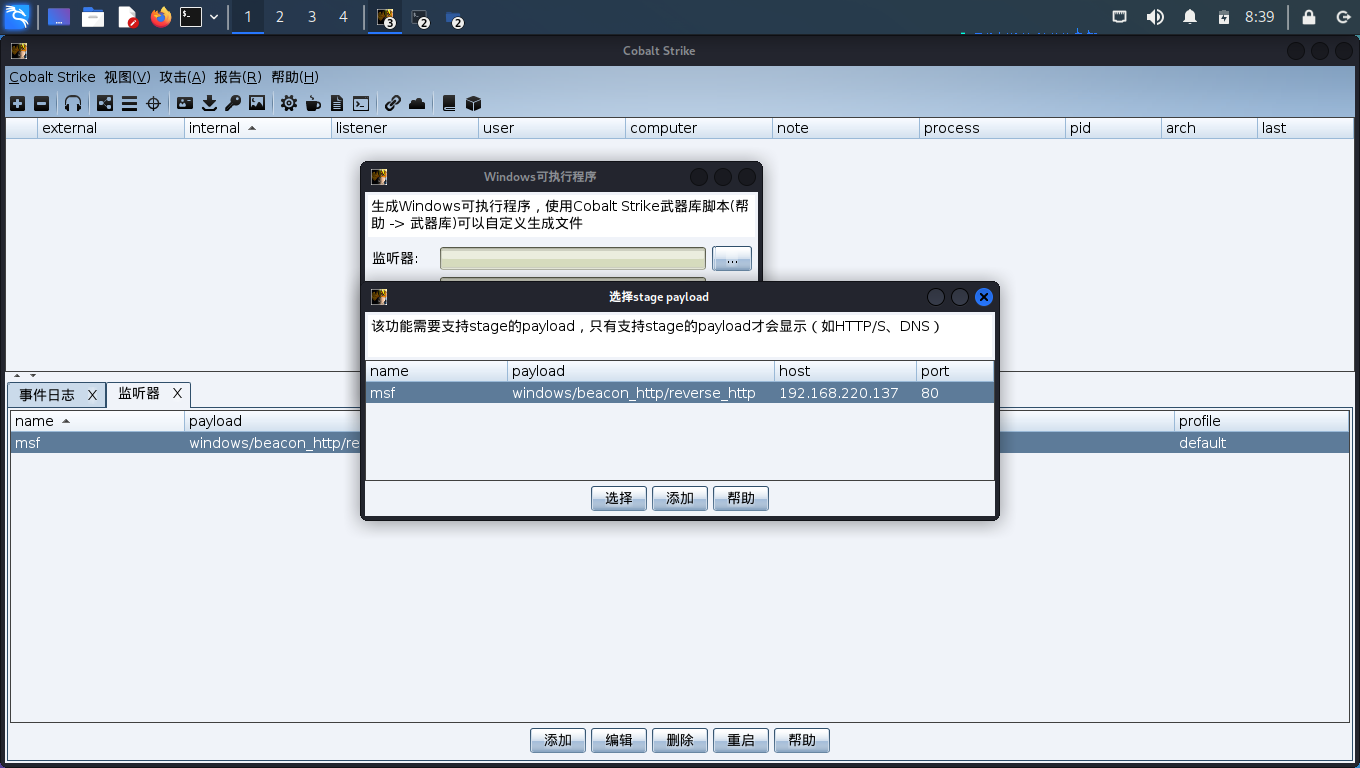This screenshot has width=1360, height=768.
Task: Sort sessions by process column header
Action: point(993,128)
